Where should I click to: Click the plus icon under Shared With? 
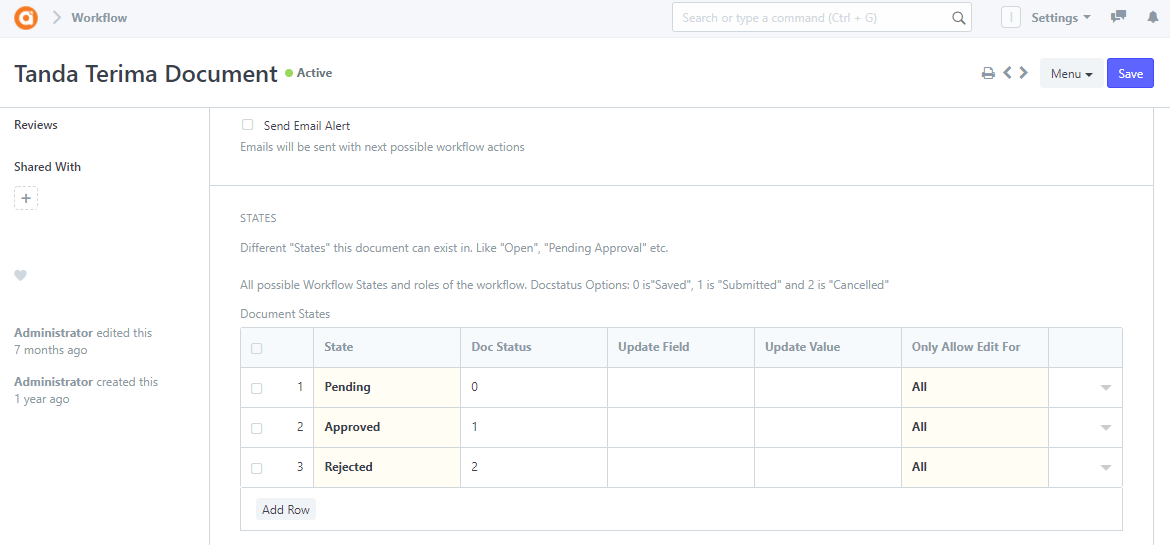click(26, 198)
